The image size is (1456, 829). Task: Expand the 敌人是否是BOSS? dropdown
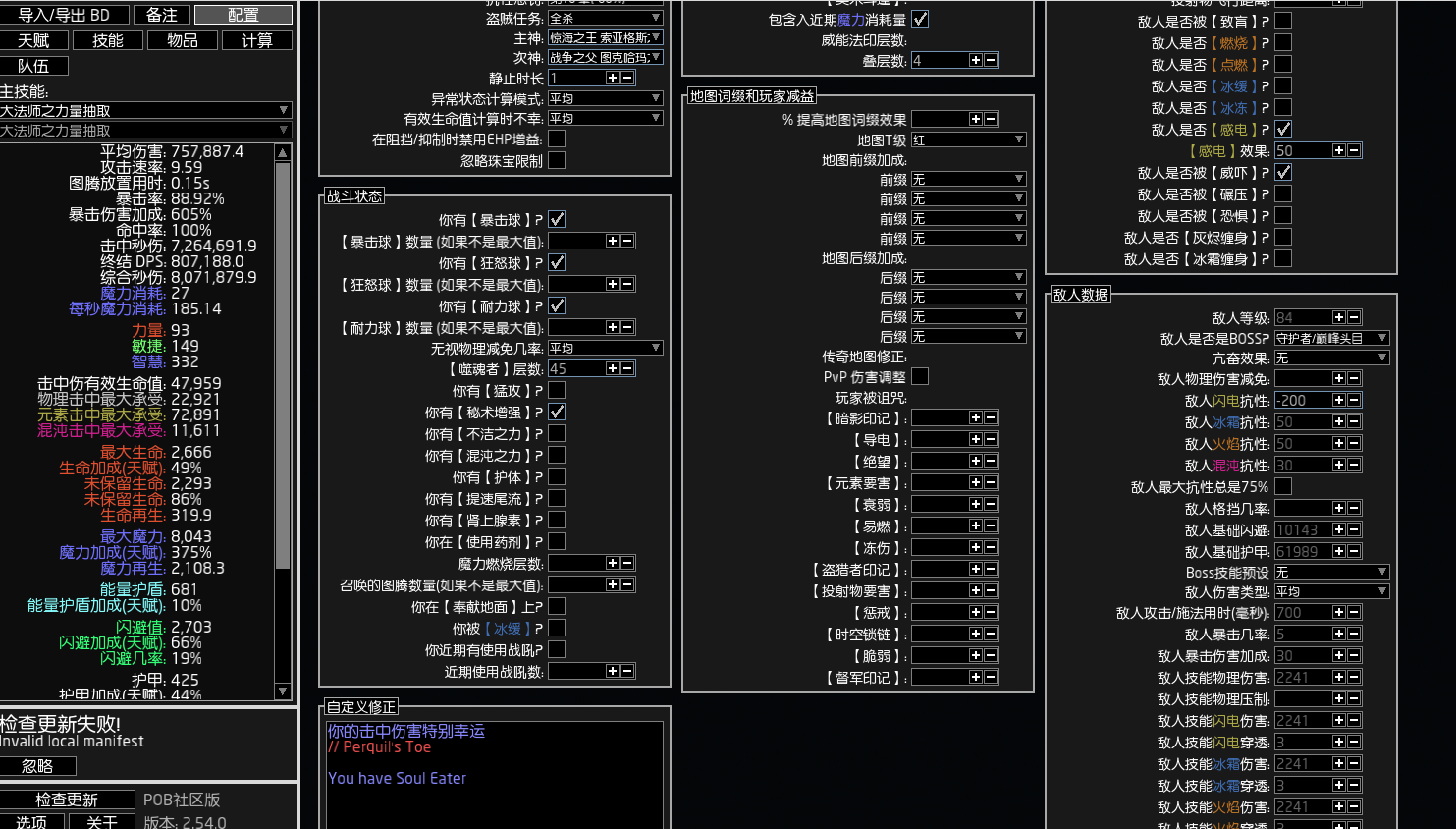(1331, 338)
